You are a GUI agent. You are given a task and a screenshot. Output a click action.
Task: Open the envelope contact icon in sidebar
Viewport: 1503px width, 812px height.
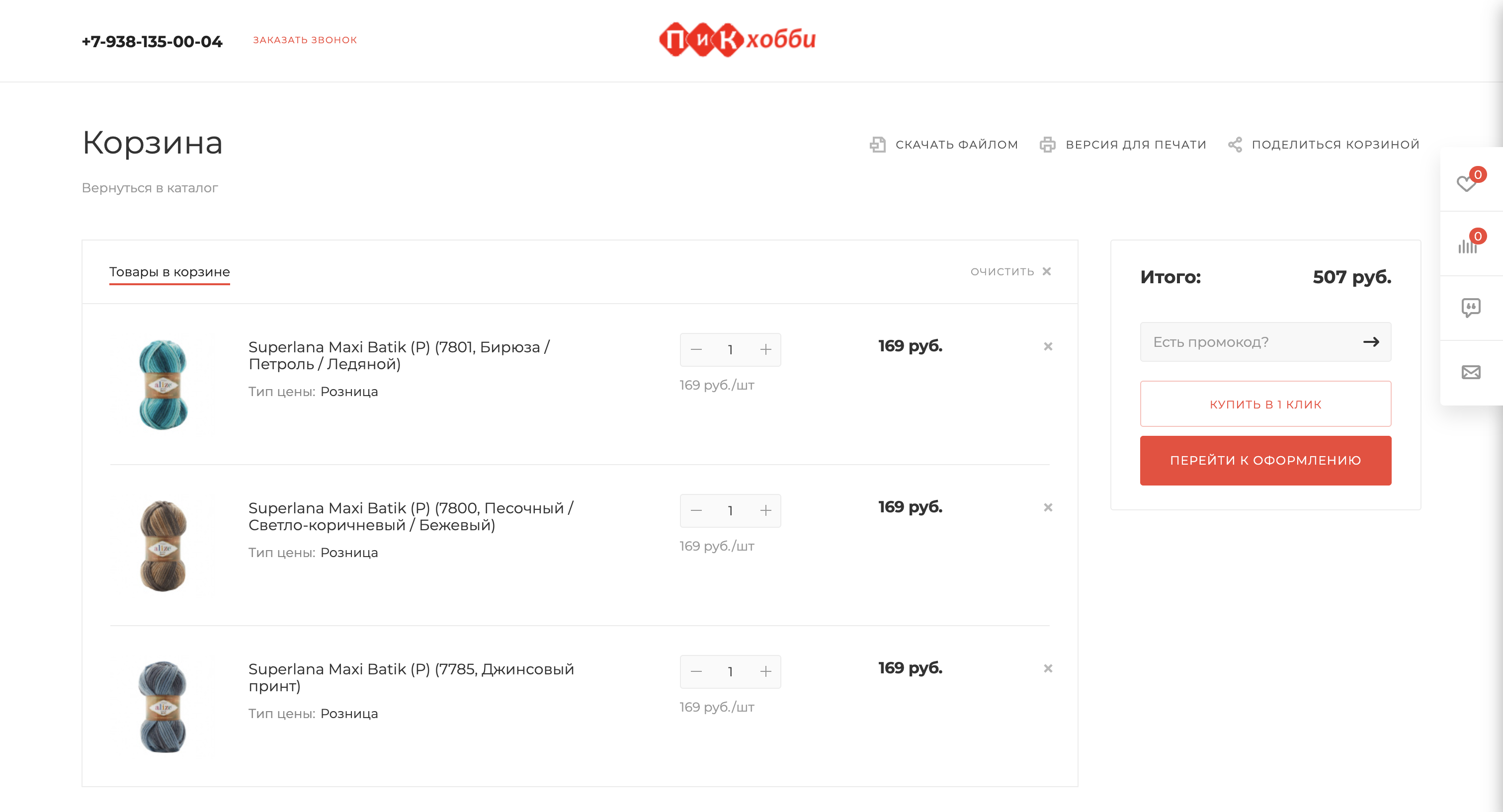[x=1471, y=372]
